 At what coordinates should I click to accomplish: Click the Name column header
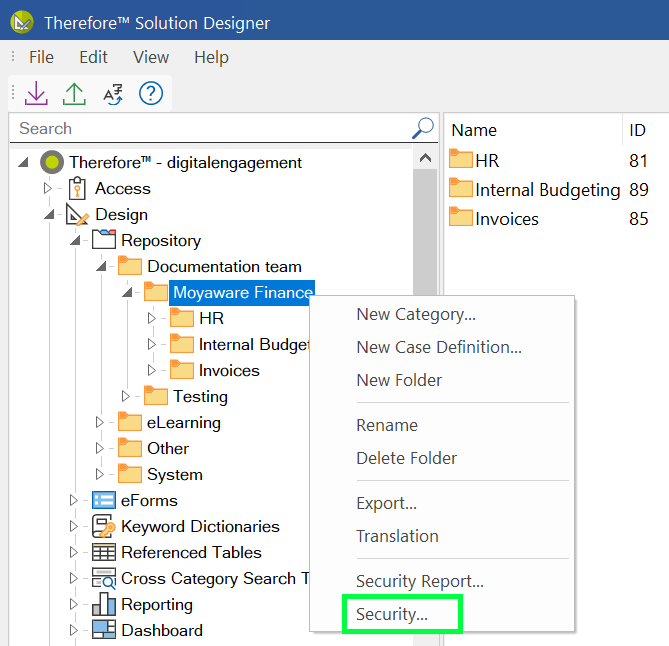[474, 130]
